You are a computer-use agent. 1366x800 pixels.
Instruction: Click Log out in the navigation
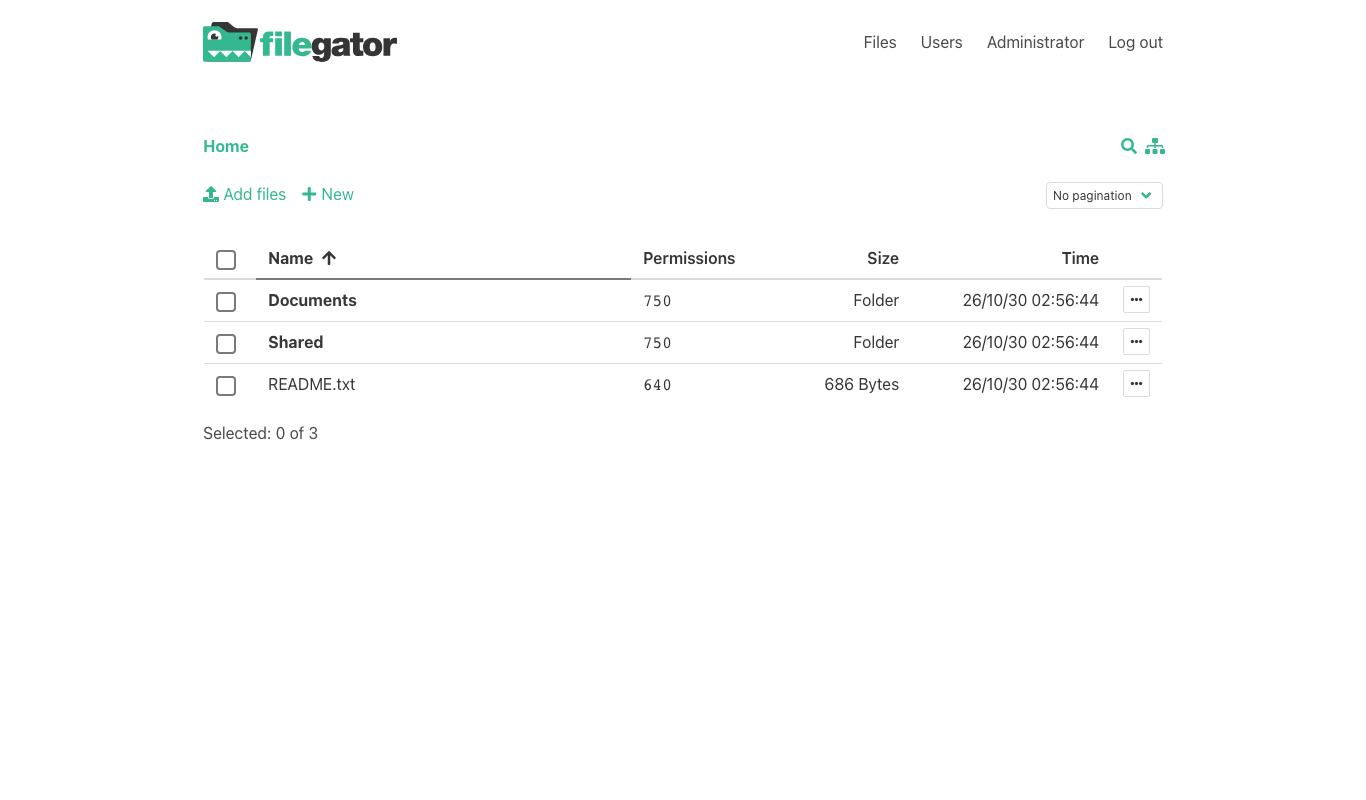(1135, 42)
